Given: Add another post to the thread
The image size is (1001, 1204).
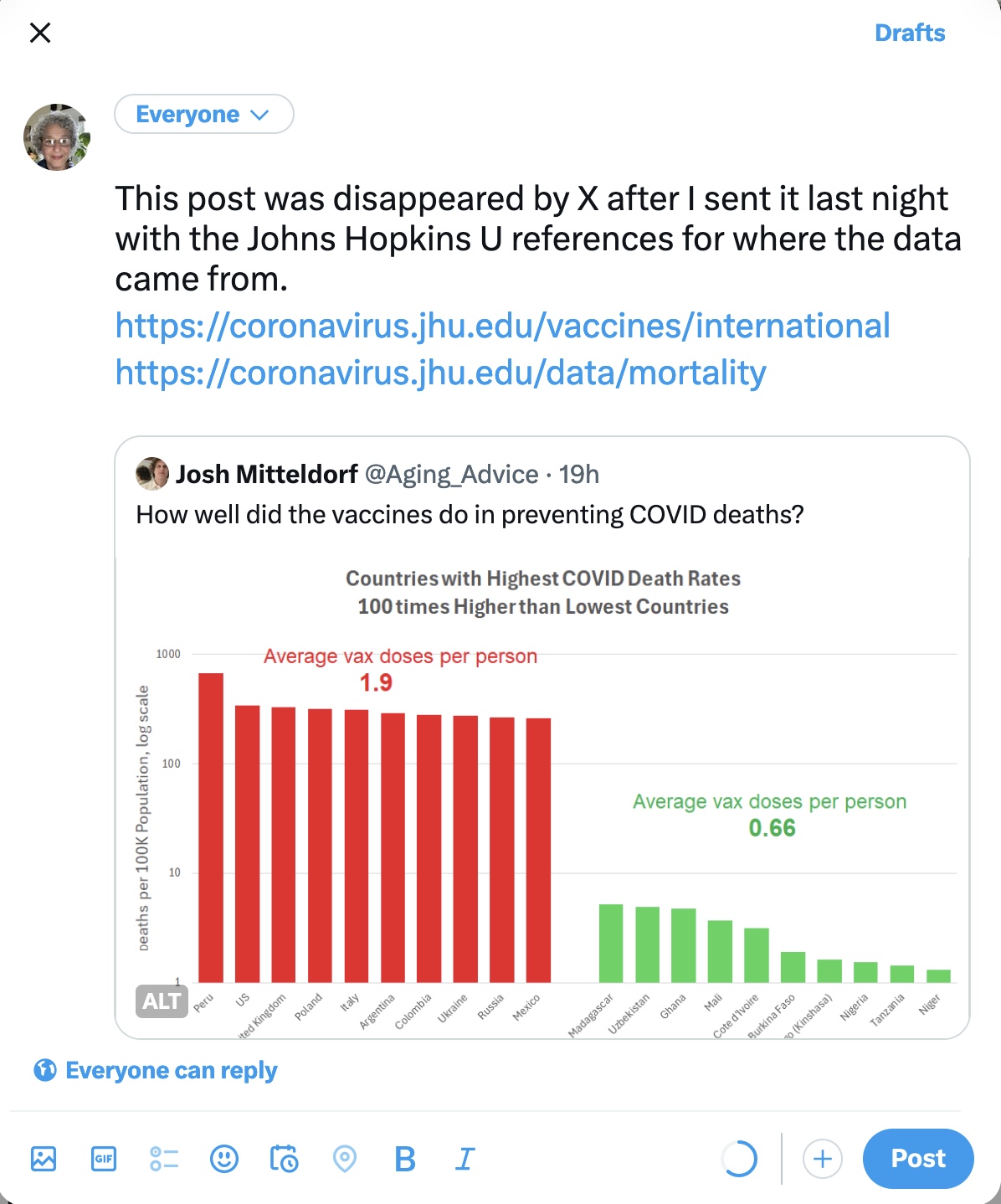Looking at the screenshot, I should pyautogui.click(x=822, y=1159).
